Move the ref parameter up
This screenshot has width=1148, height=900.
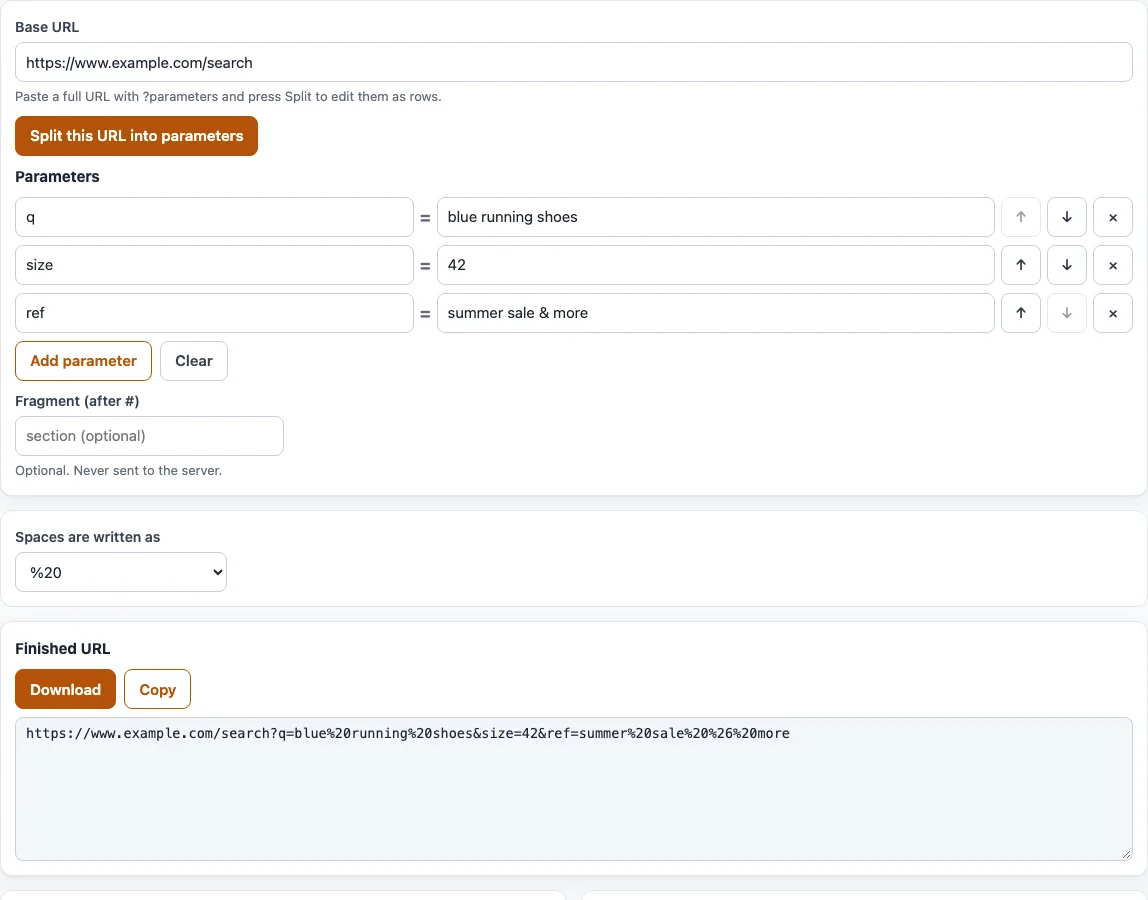(1021, 313)
